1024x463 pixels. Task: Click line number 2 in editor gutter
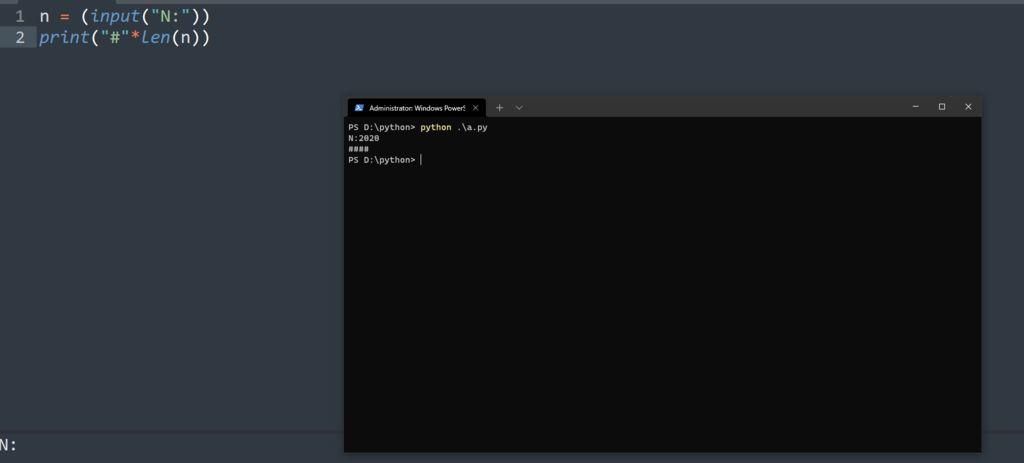(x=20, y=37)
